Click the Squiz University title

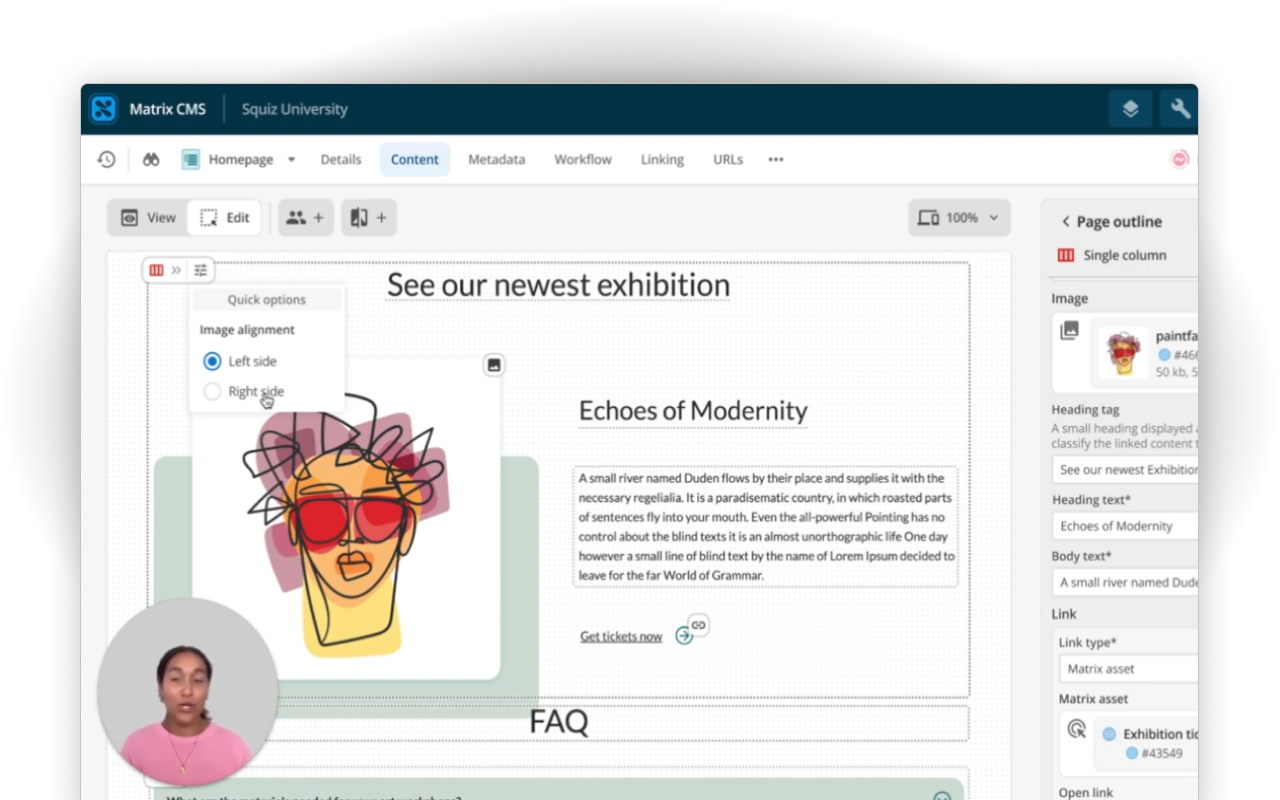[294, 109]
